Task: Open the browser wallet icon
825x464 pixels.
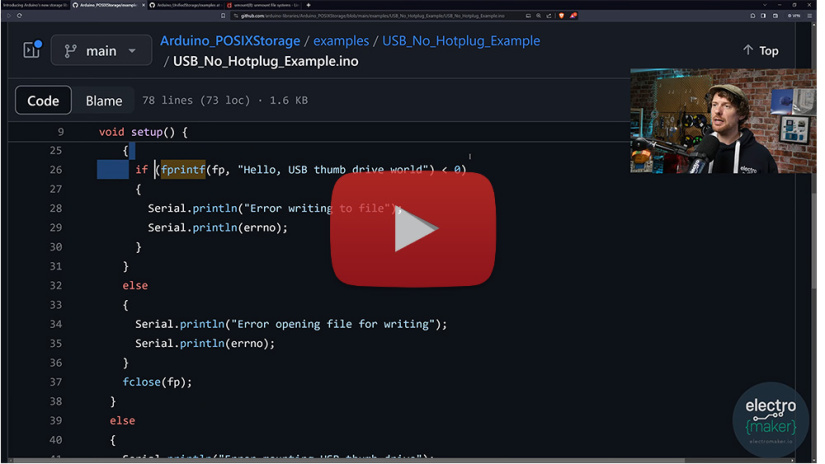Action: 776,16
